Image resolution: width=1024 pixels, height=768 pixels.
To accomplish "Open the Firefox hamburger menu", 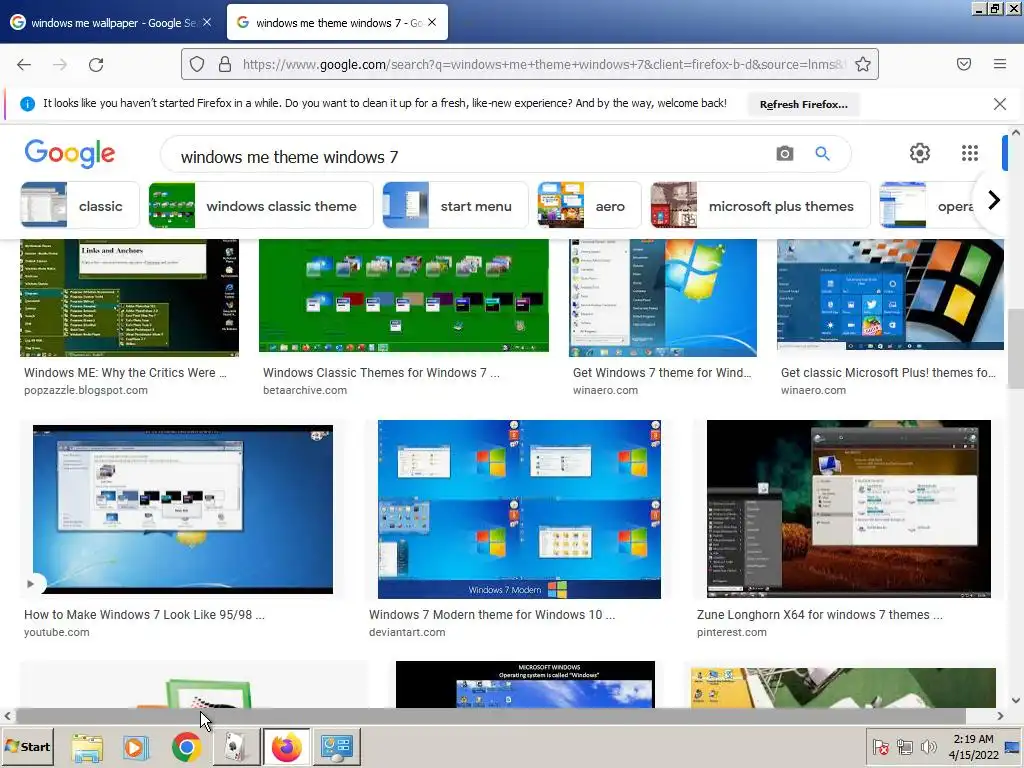I will pyautogui.click(x=1000, y=64).
